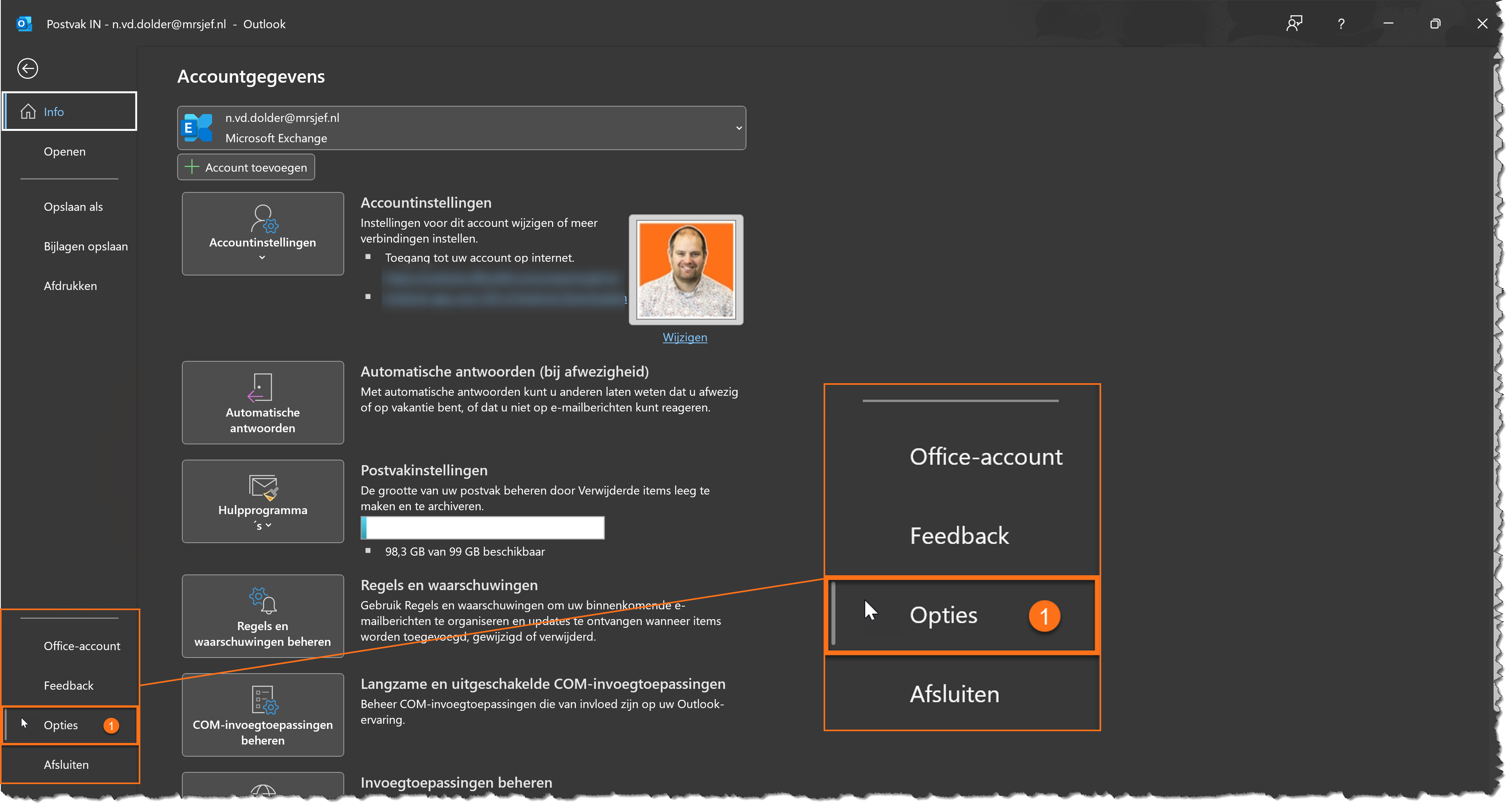Click '98,3 GB van 99 GB beschikbaar' text
1512x808 pixels.
[x=465, y=552]
